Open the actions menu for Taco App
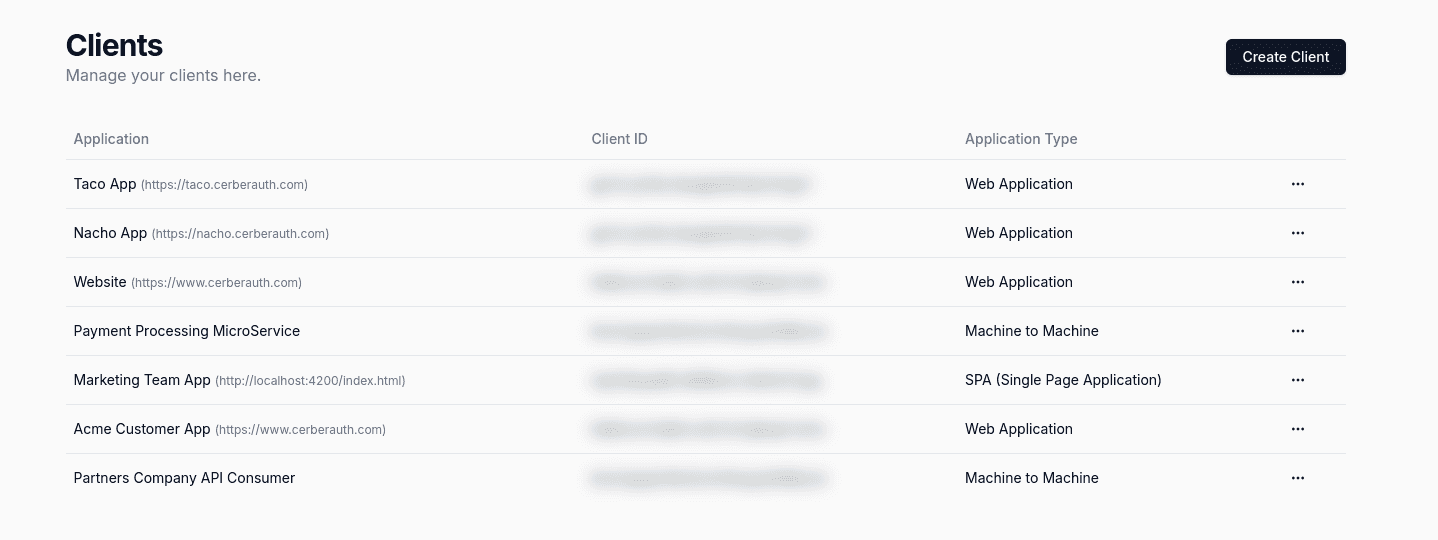The image size is (1438, 540). pos(1297,184)
